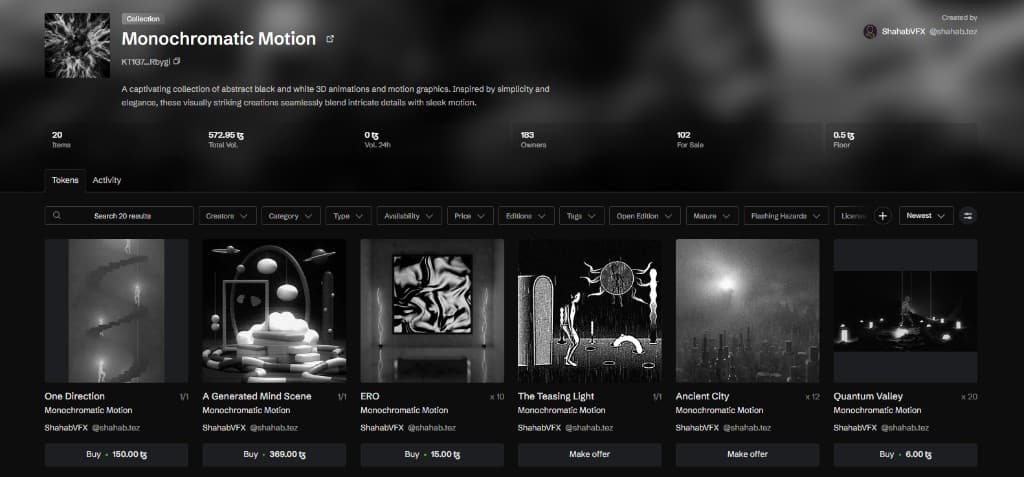Screen dimensions: 1024x477
Task: Click the 572.95 Total Vol. stat
Action: 227,139
